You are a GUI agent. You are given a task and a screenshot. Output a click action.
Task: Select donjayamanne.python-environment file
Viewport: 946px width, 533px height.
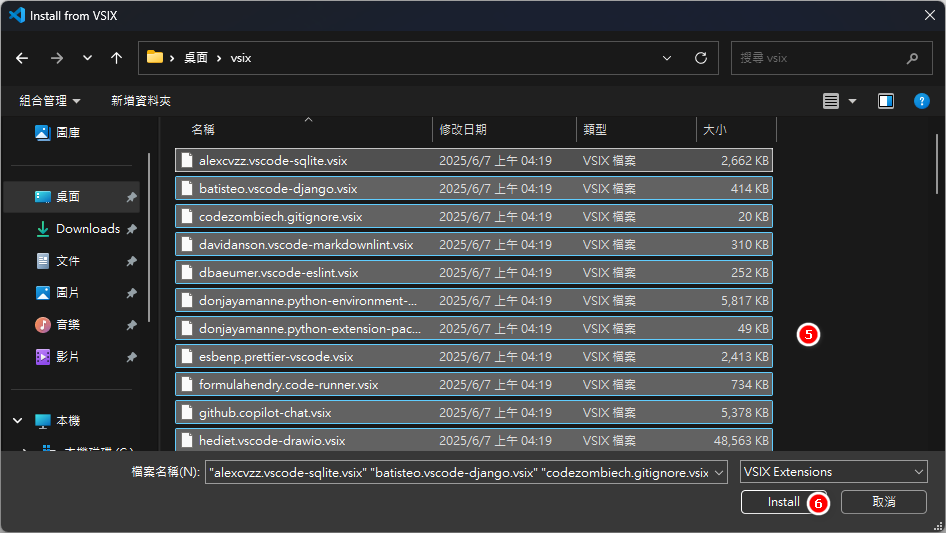pyautogui.click(x=474, y=301)
